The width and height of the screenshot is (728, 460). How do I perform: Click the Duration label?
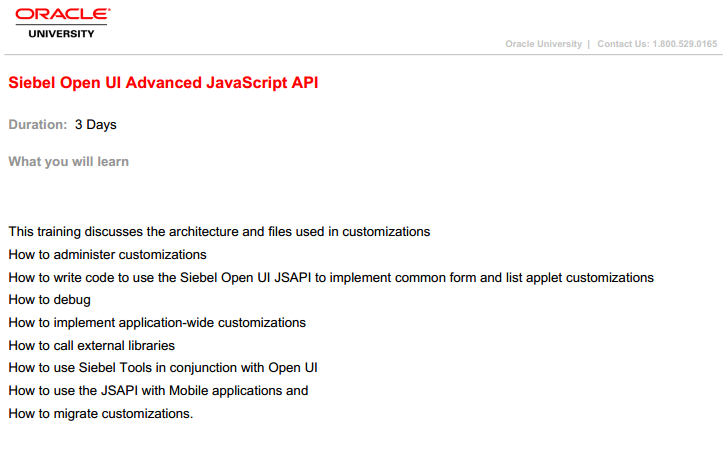38,124
